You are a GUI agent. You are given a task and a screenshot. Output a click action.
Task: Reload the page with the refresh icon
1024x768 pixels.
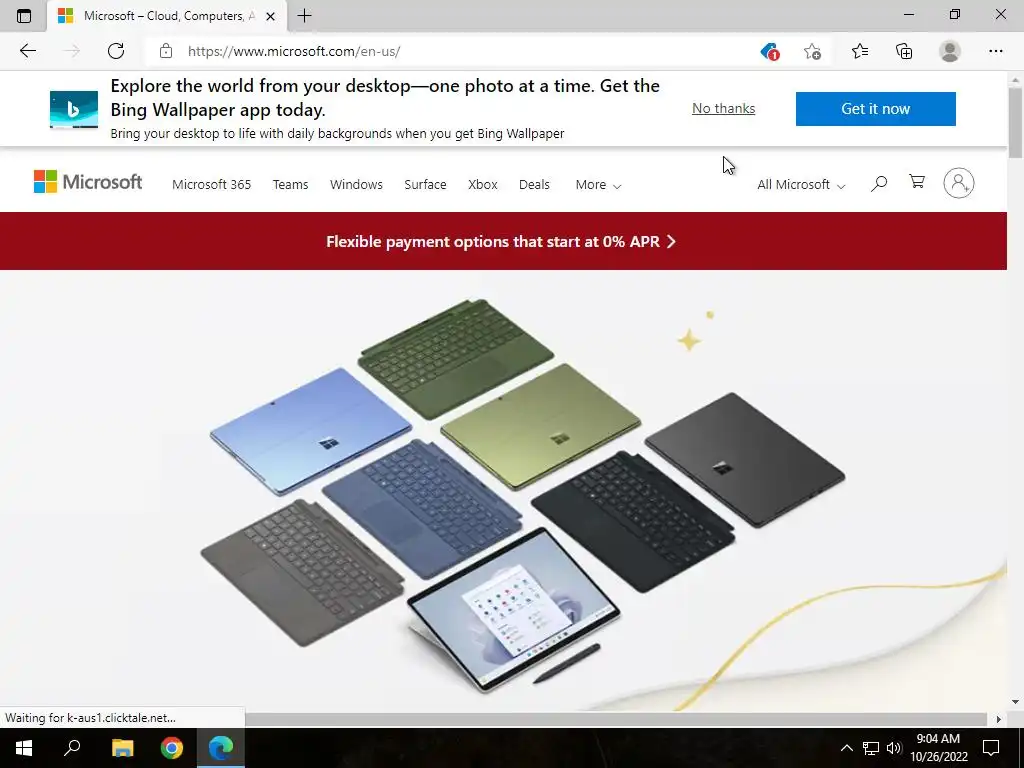click(x=116, y=51)
